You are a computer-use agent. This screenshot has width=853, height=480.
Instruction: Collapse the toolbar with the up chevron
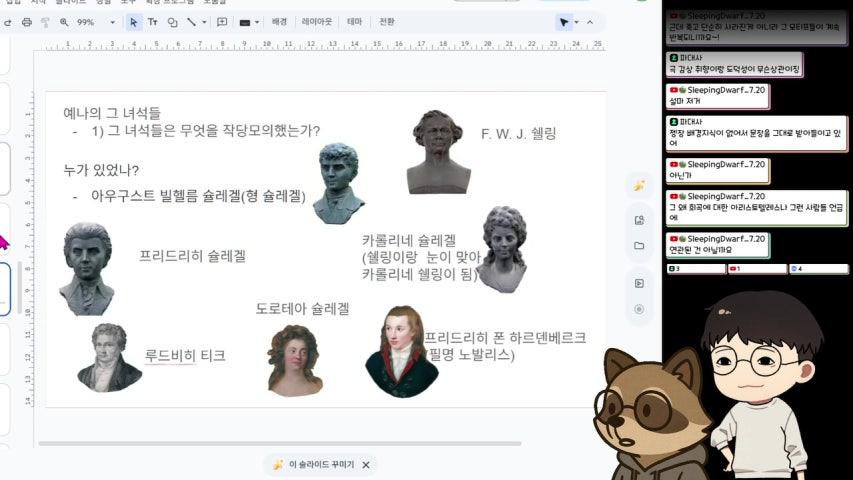pos(590,22)
